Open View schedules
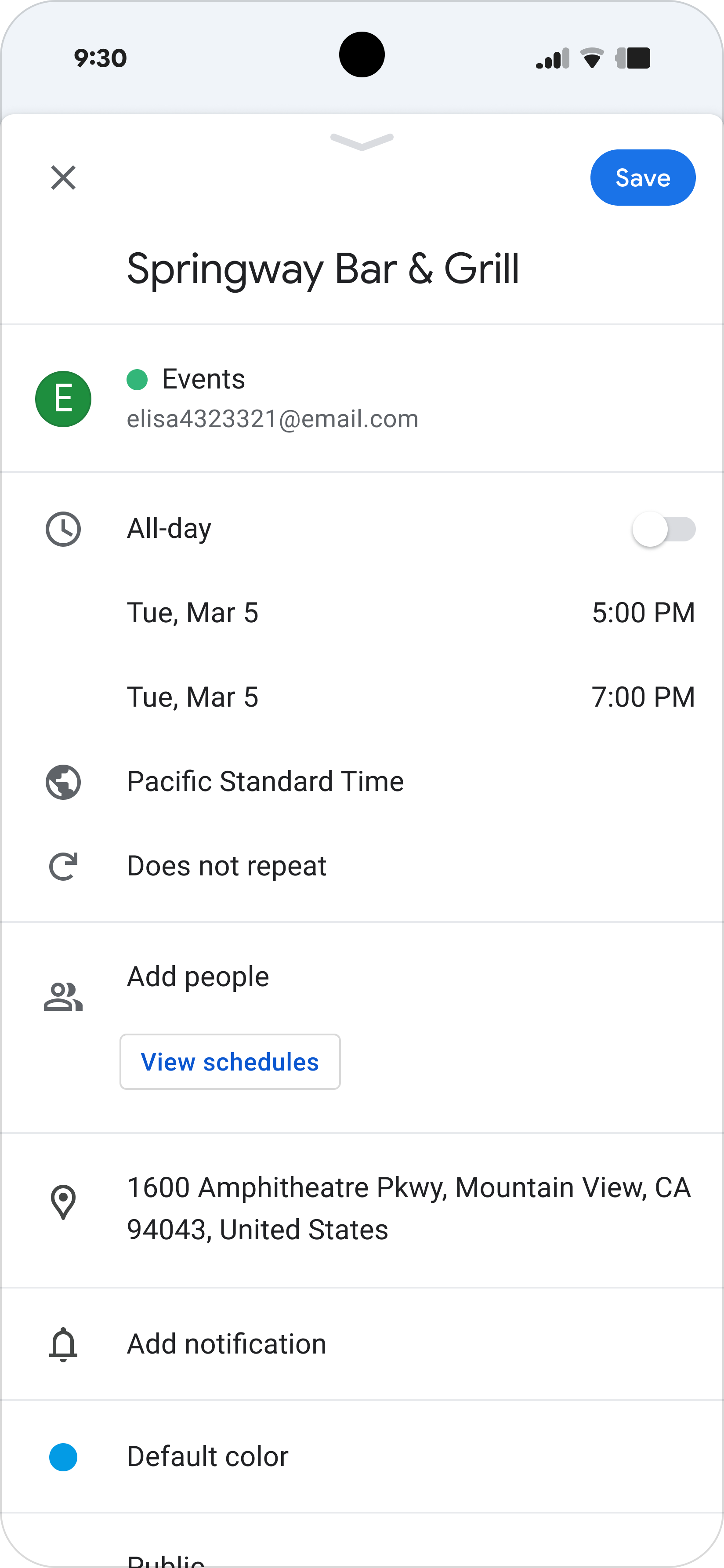Image resolution: width=724 pixels, height=1568 pixels. pyautogui.click(x=230, y=1062)
